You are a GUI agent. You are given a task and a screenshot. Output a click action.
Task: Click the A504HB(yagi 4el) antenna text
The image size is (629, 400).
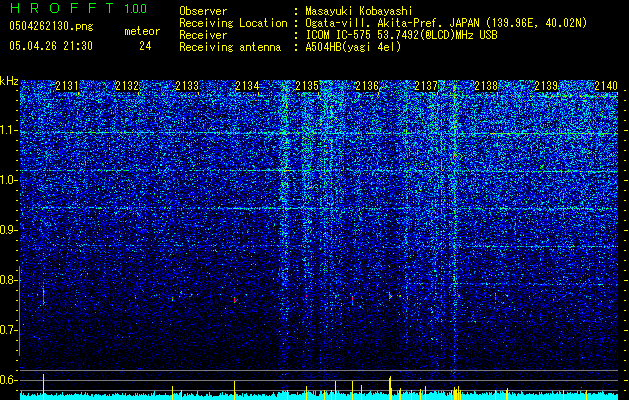point(353,47)
